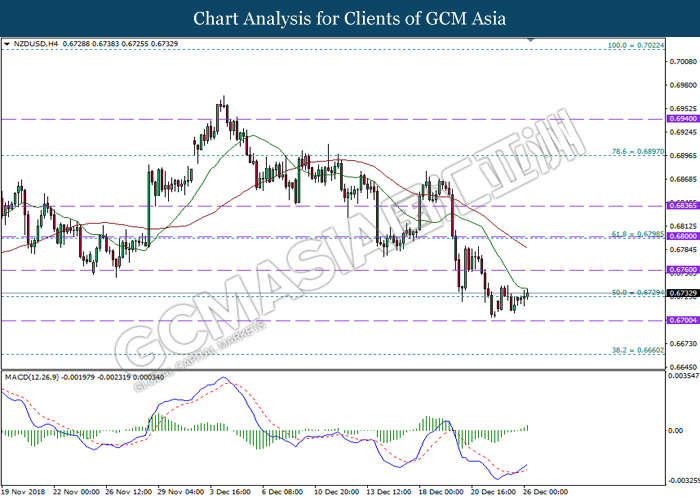This screenshot has height=500, width=700.
Task: Click the 26 Nov 12:00 time label
Action: (x=129, y=492)
